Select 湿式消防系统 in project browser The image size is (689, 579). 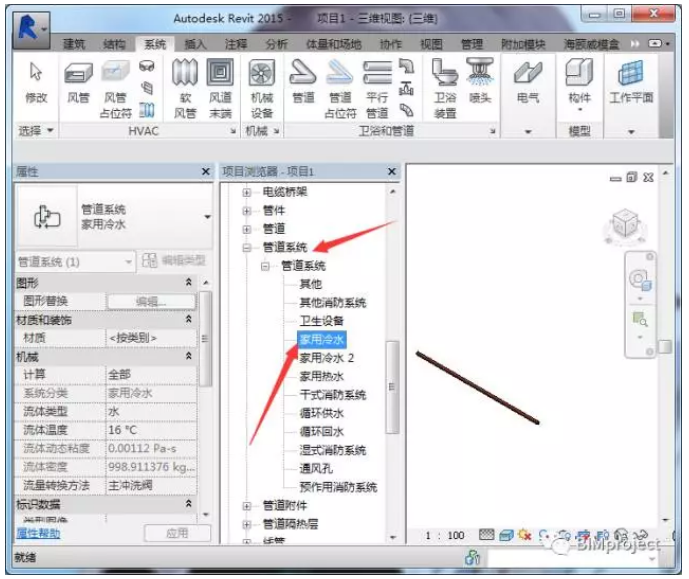(x=333, y=450)
